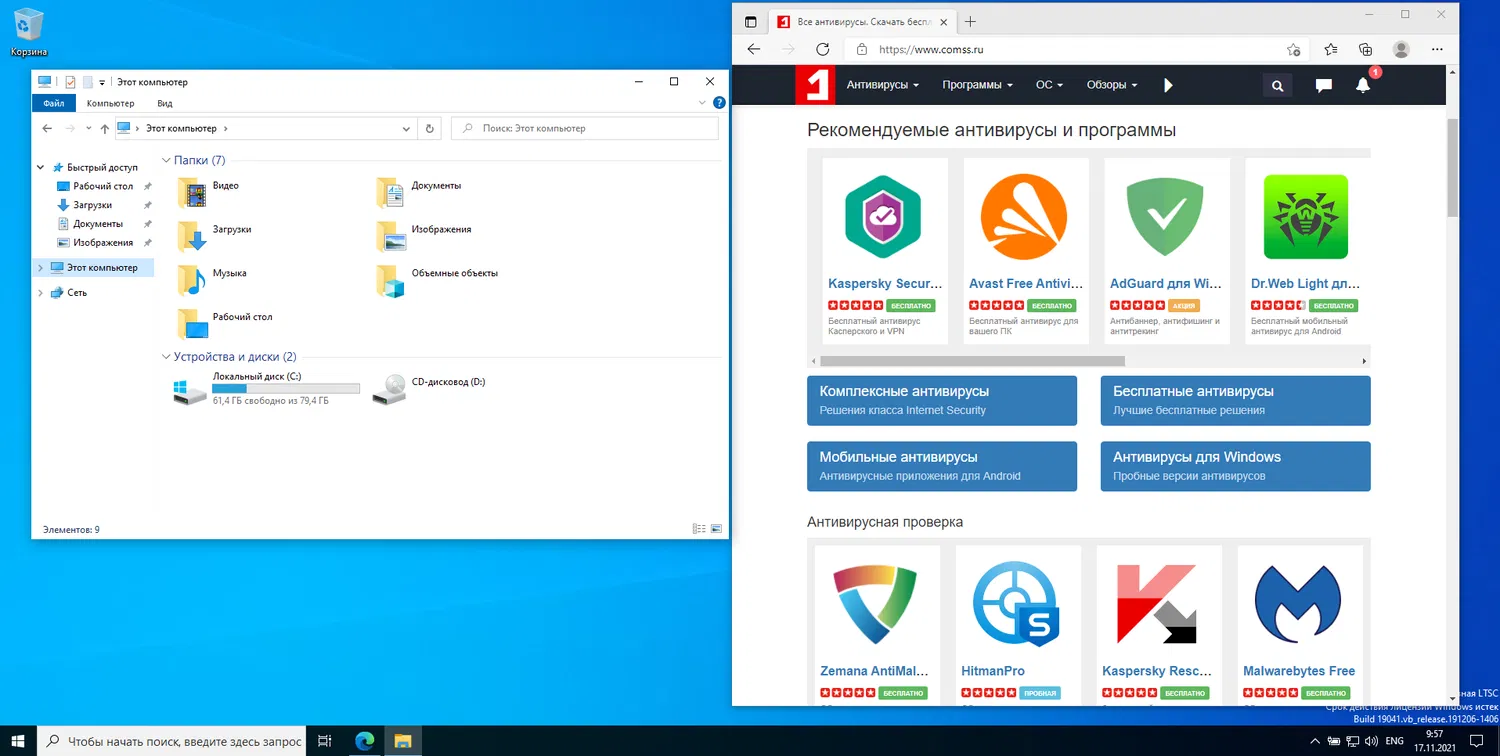Open the Edge Favorites list icon
1500x756 pixels.
(1330, 49)
